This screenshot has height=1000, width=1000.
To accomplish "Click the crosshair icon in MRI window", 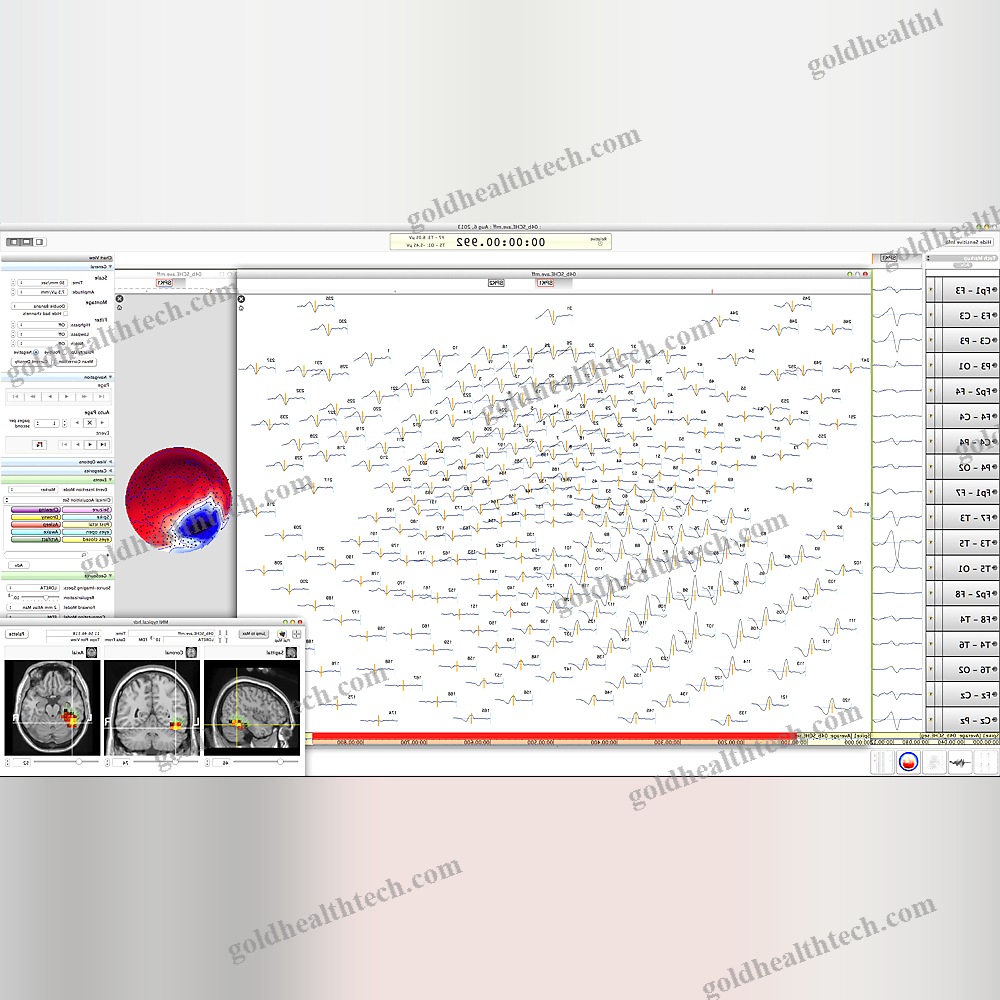I will [x=297, y=634].
